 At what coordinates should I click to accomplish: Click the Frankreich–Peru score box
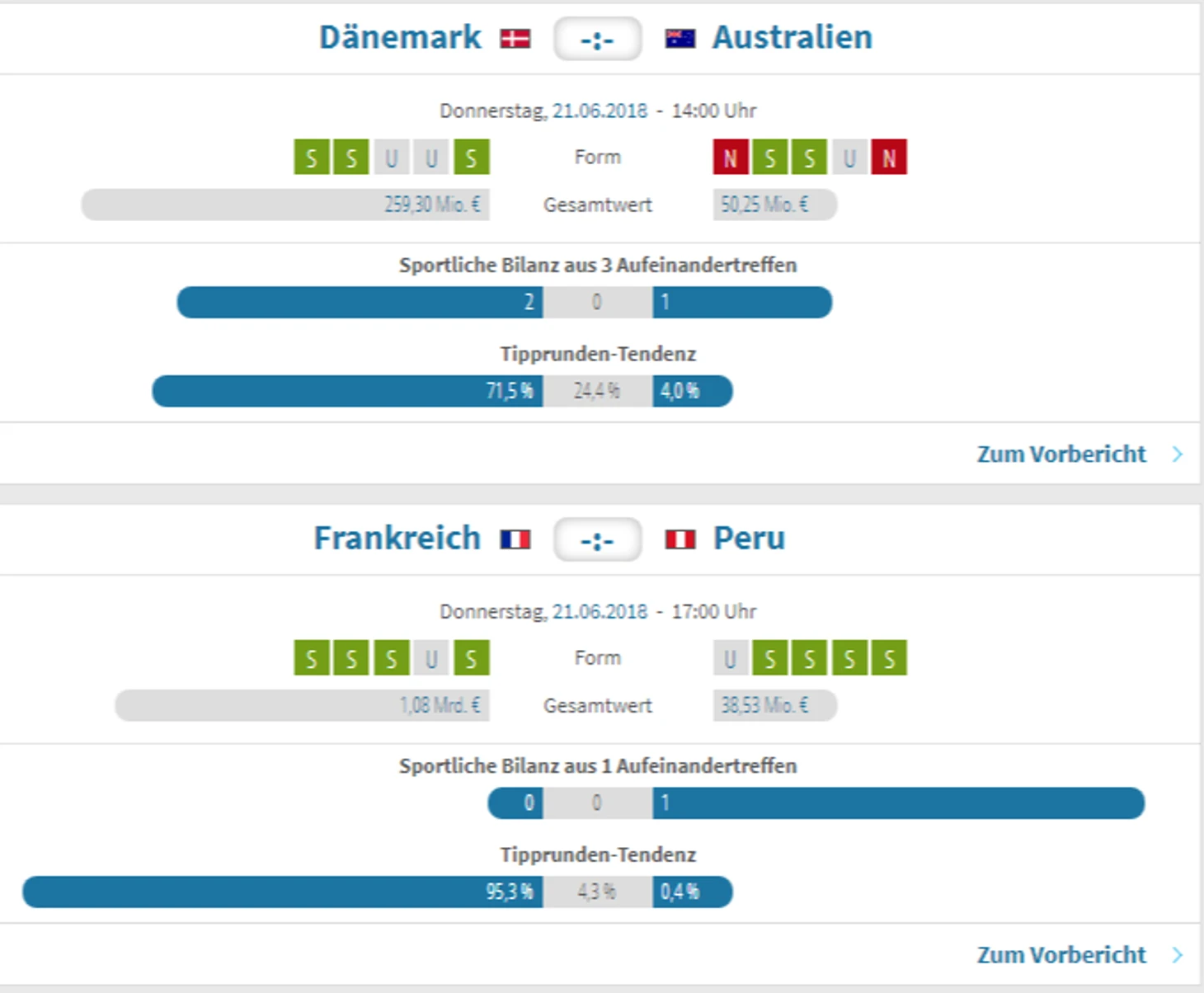[598, 539]
